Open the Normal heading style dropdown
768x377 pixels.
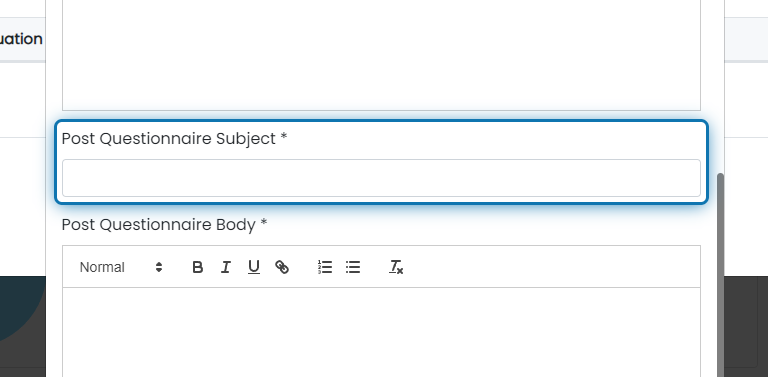(x=121, y=267)
